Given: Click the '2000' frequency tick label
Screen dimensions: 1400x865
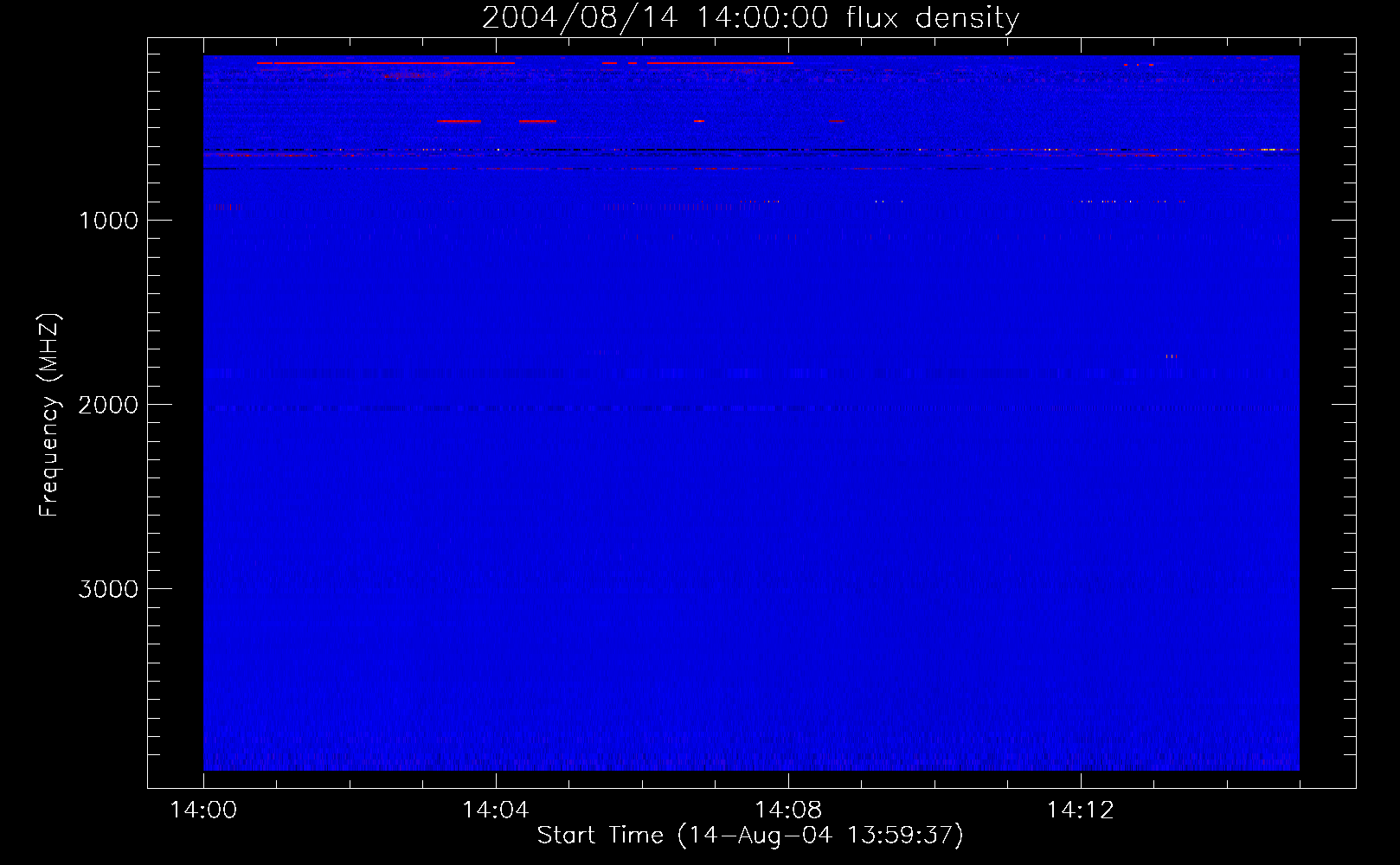Looking at the screenshot, I should point(108,405).
